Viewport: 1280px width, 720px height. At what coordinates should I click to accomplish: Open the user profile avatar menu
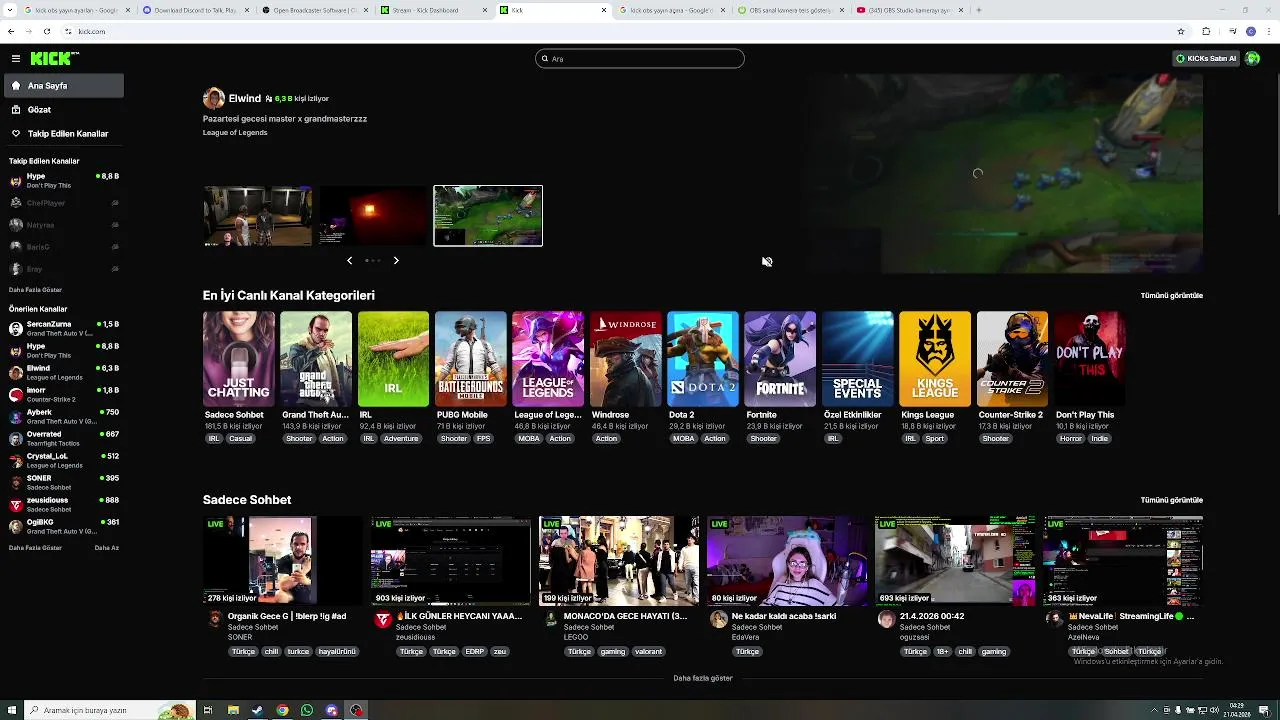click(x=1252, y=59)
